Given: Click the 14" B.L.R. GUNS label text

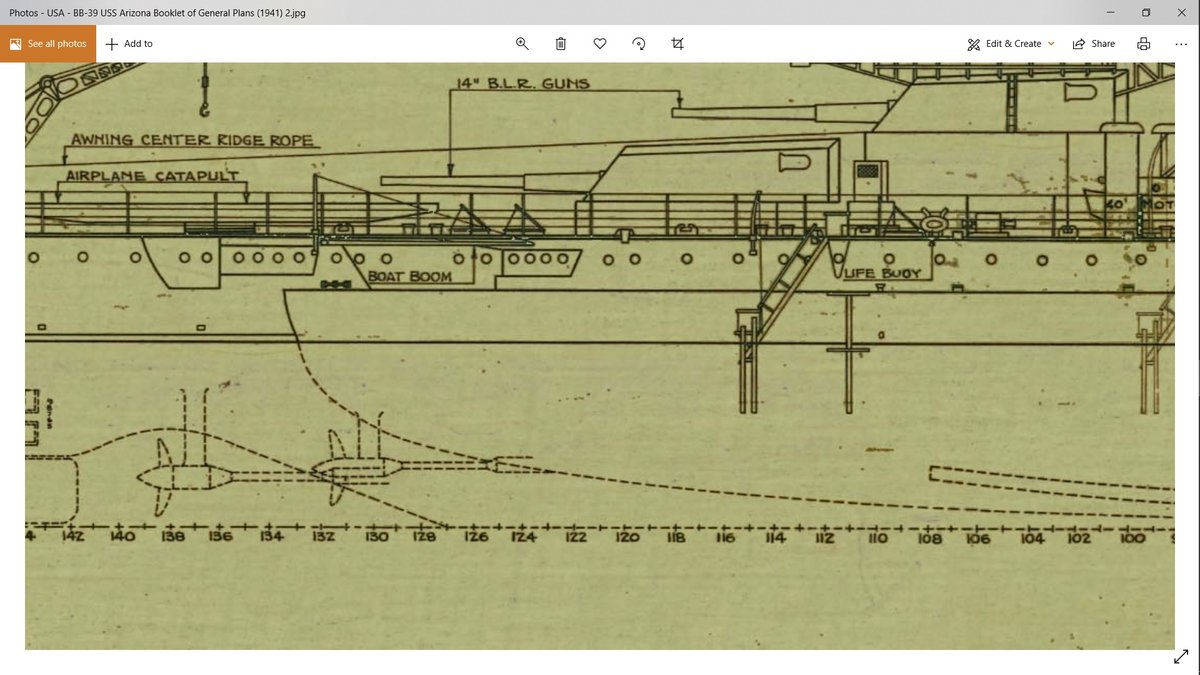Looking at the screenshot, I should click(x=523, y=84).
